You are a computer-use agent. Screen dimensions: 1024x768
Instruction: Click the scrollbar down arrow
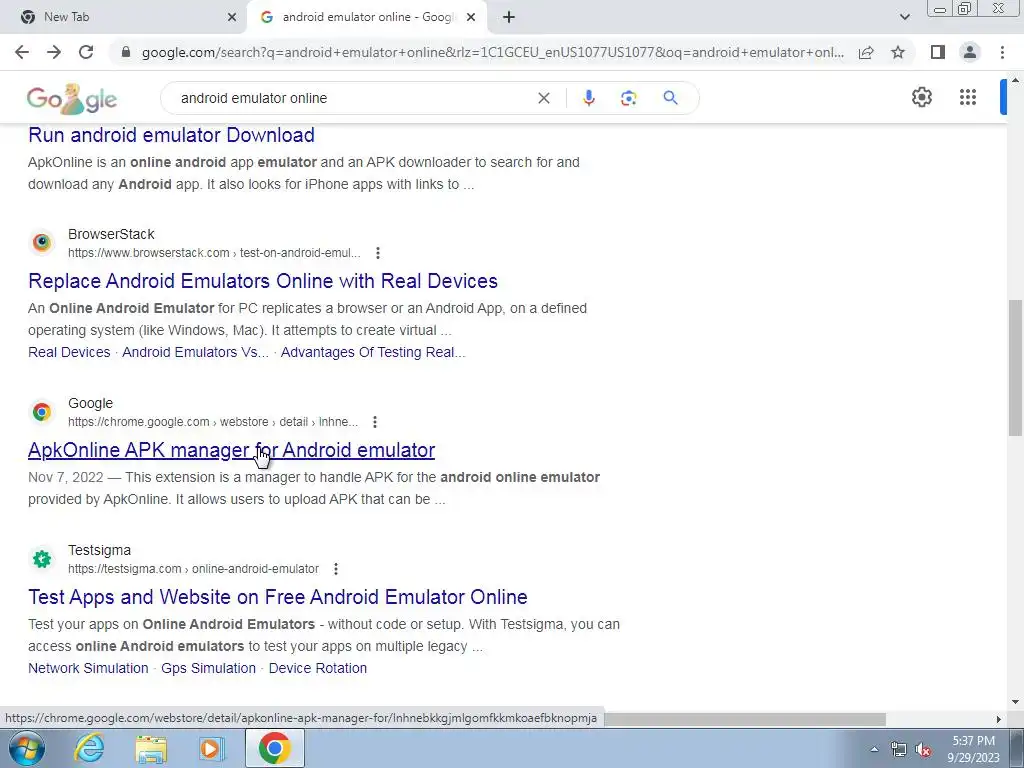(x=1015, y=703)
